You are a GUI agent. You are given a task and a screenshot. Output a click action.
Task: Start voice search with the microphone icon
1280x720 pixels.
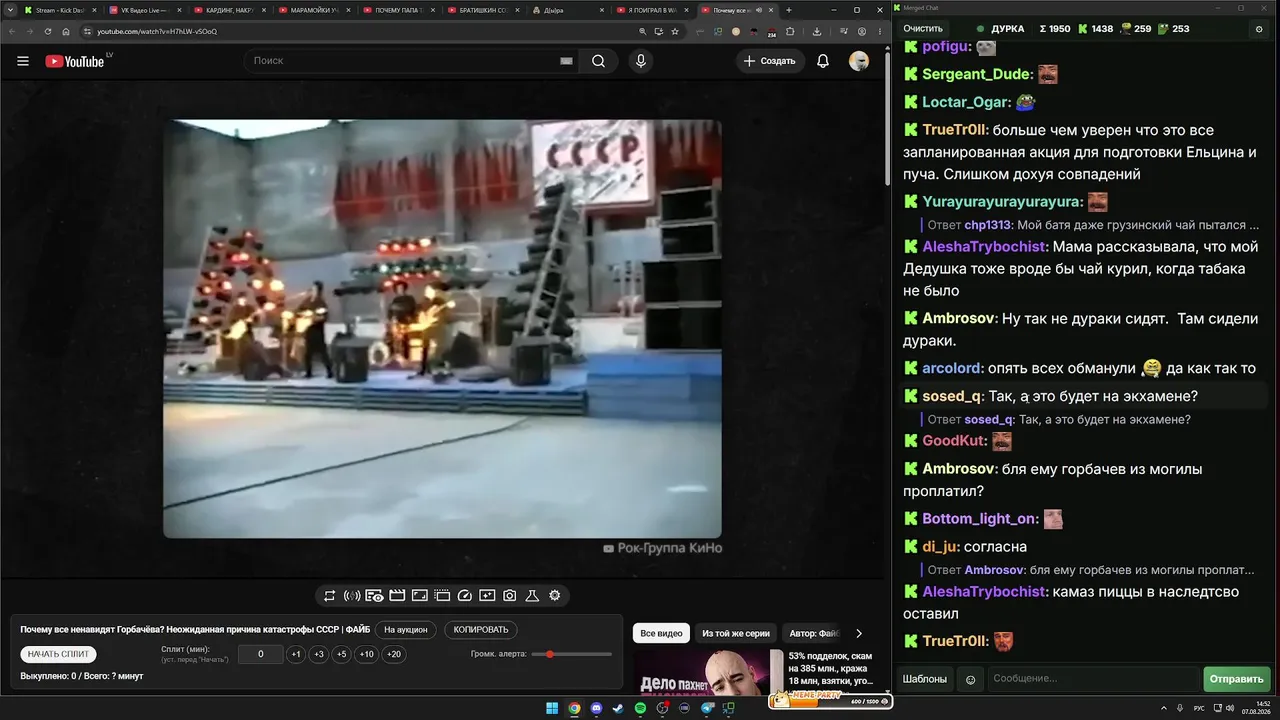coord(641,61)
